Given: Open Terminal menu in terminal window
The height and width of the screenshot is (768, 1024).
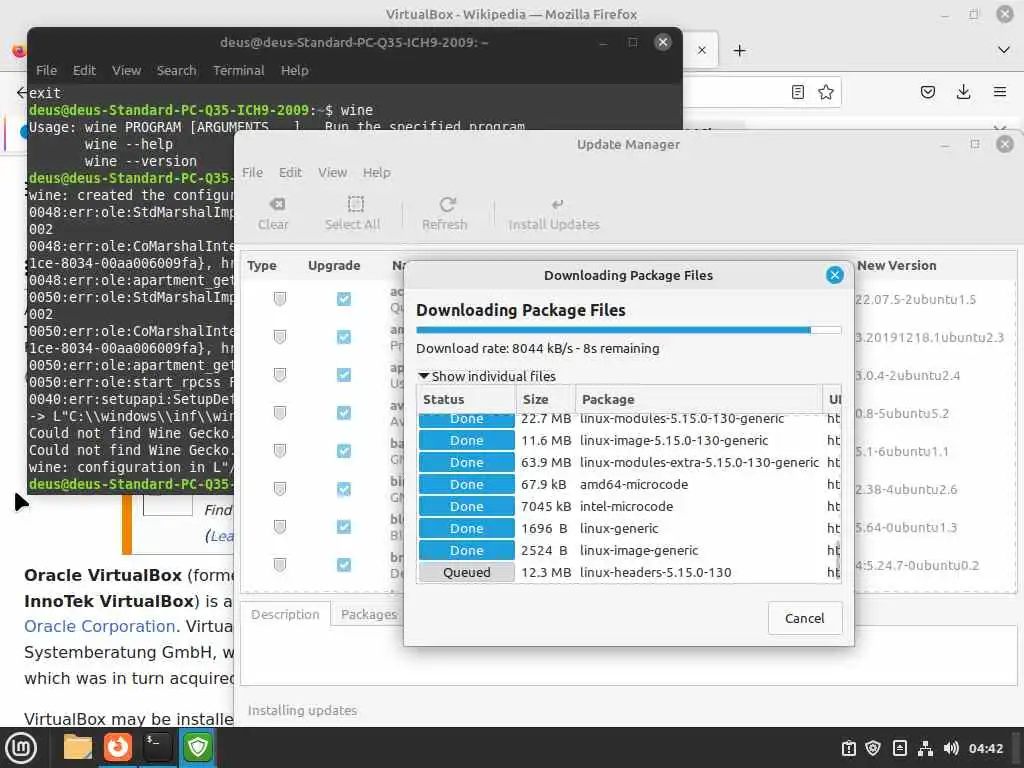Looking at the screenshot, I should click(x=238, y=71).
